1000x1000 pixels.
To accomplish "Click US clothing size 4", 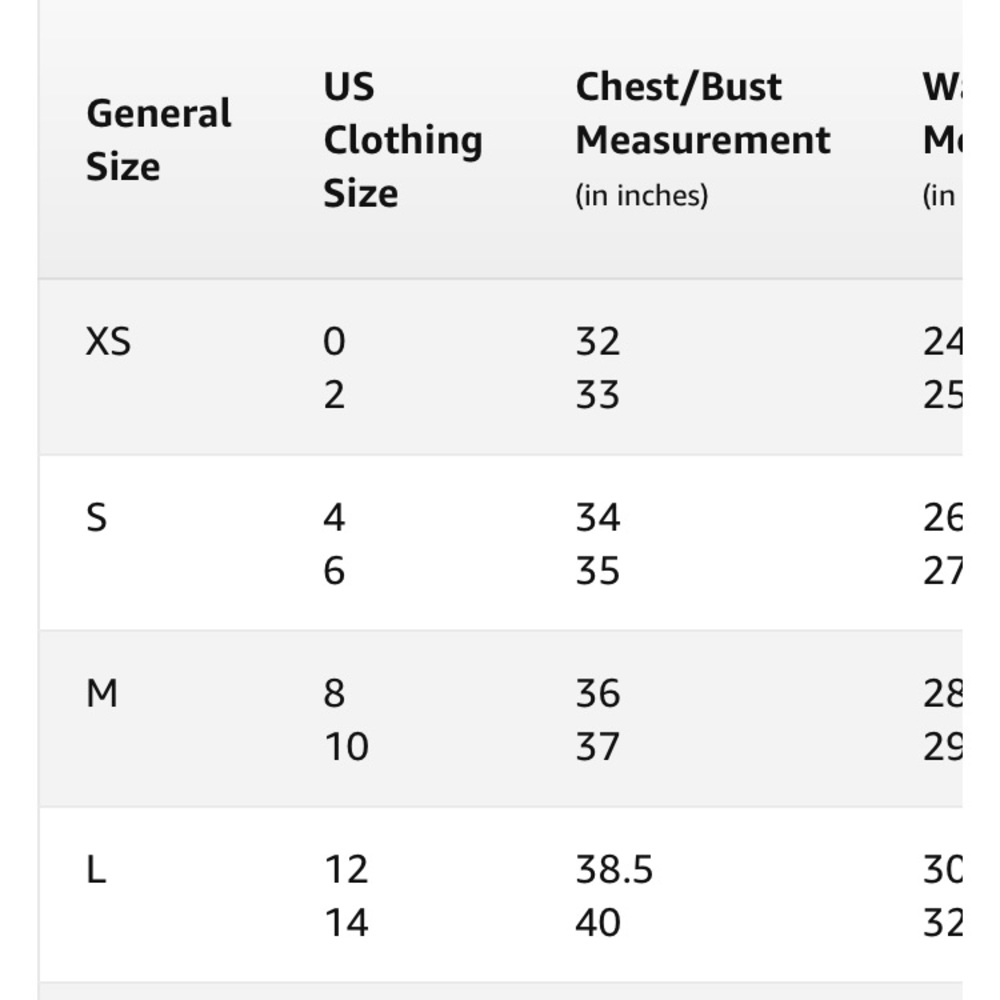I will pyautogui.click(x=334, y=518).
